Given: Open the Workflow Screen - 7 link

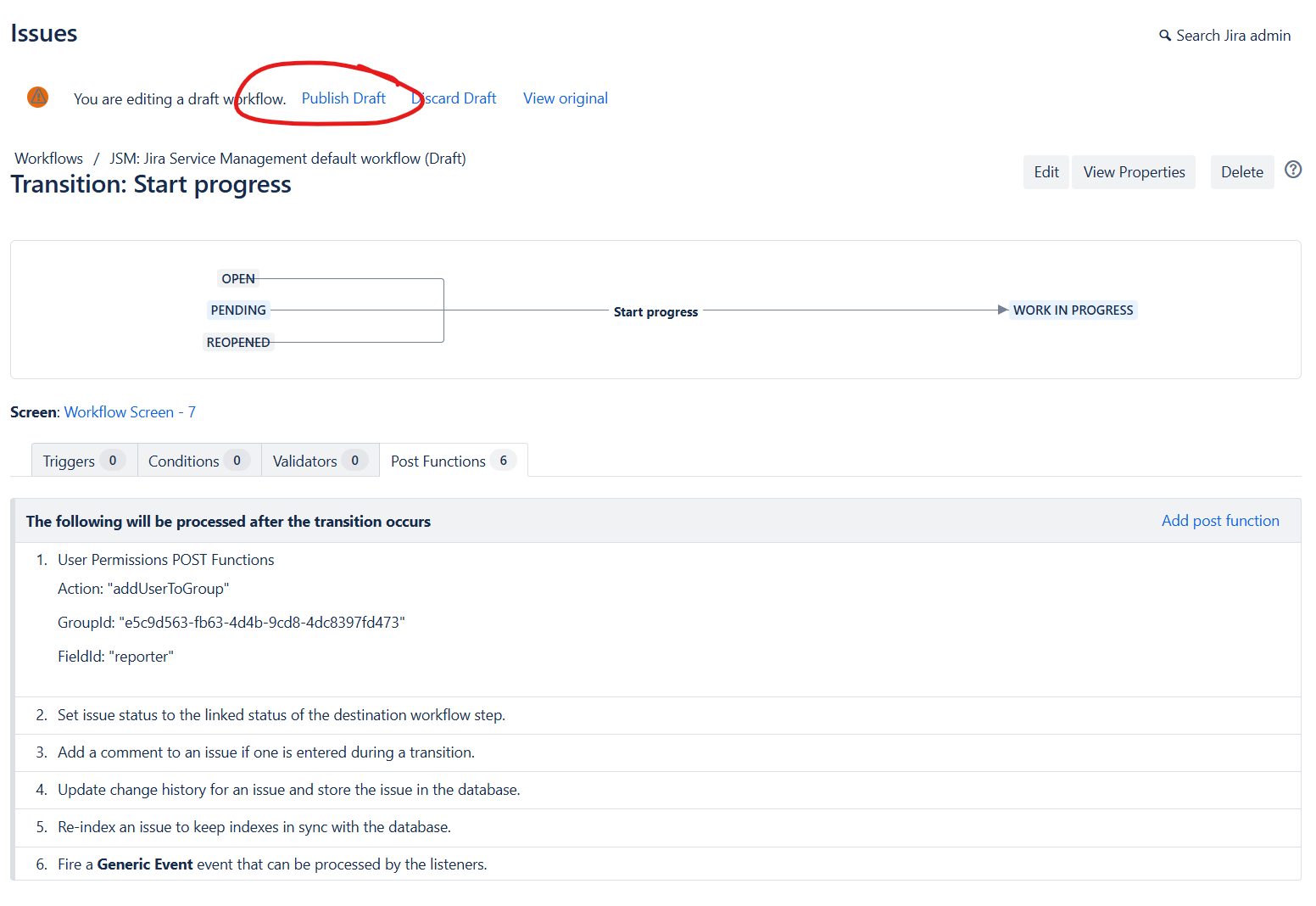Looking at the screenshot, I should [x=130, y=412].
